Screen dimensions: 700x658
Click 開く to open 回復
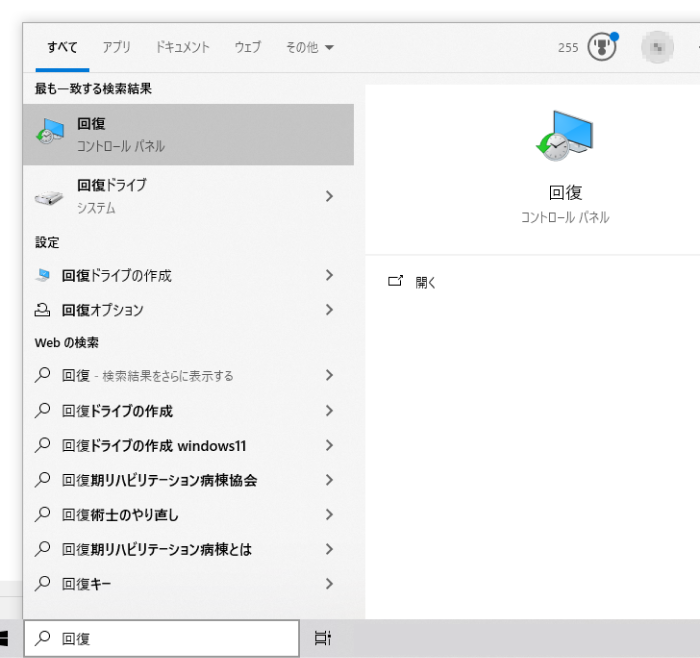pyautogui.click(x=425, y=282)
